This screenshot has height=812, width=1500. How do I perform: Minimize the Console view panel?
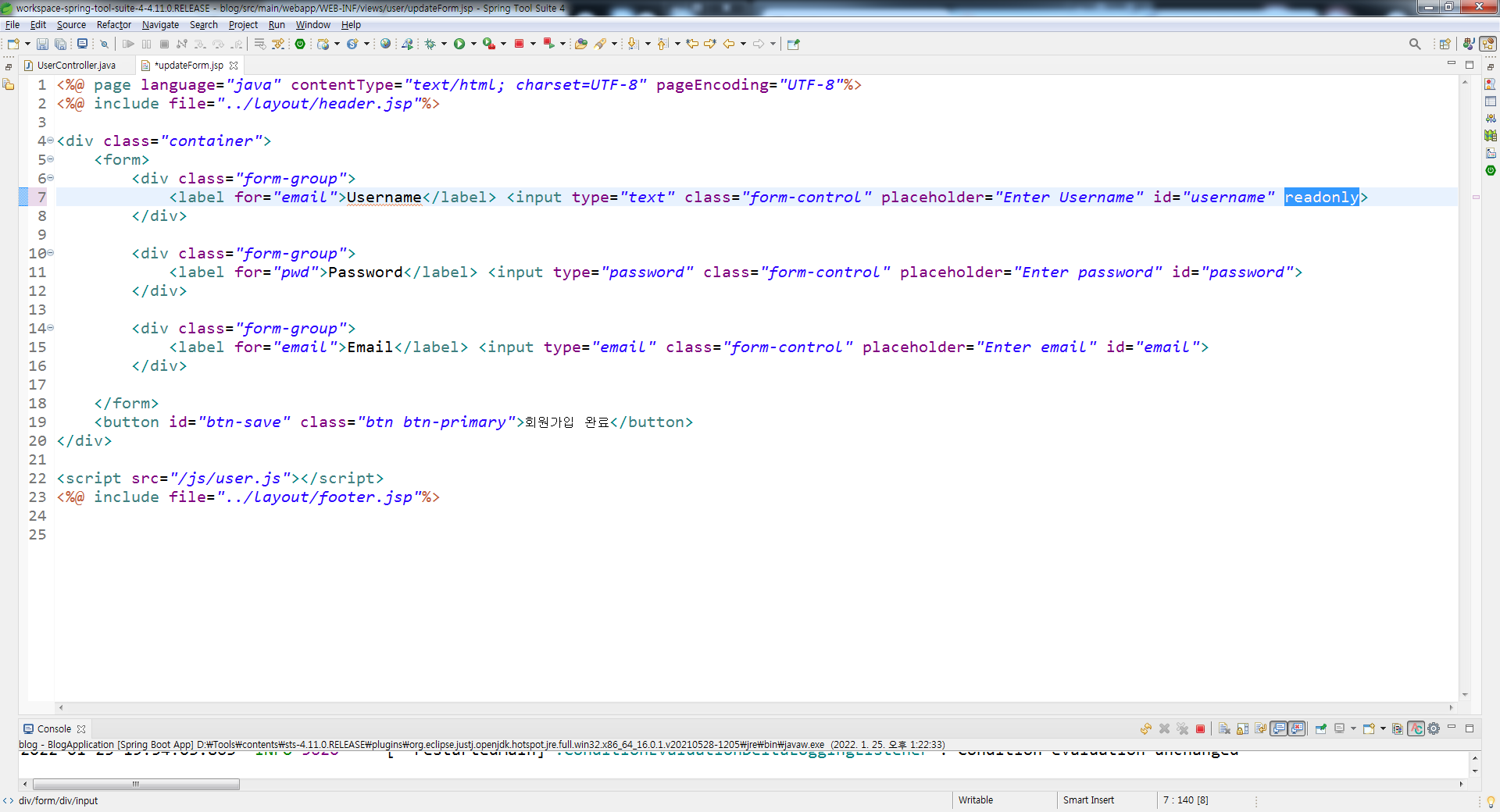tap(1452, 728)
